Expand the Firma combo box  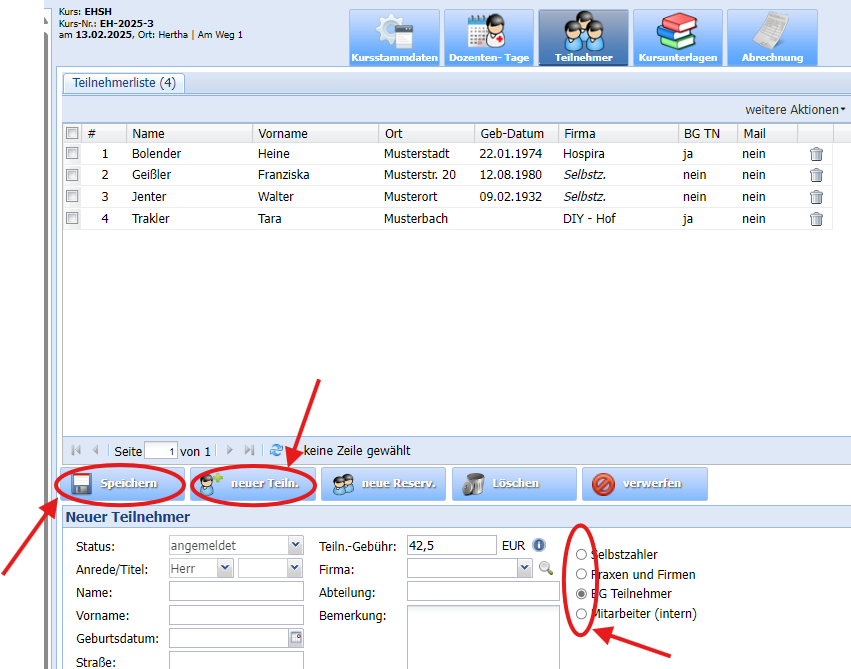click(524, 568)
